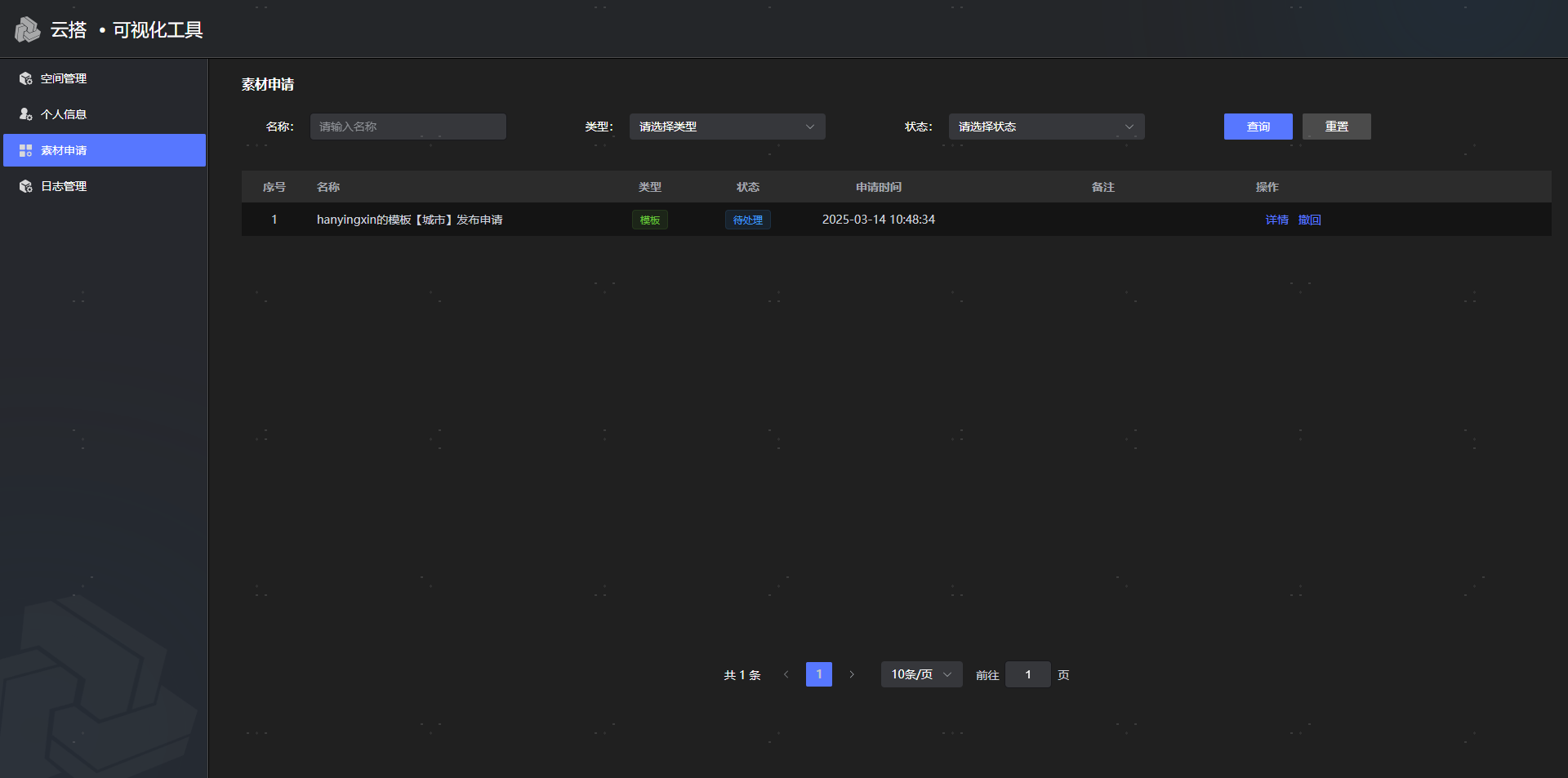Click the 个人信息 user icon

point(26,114)
